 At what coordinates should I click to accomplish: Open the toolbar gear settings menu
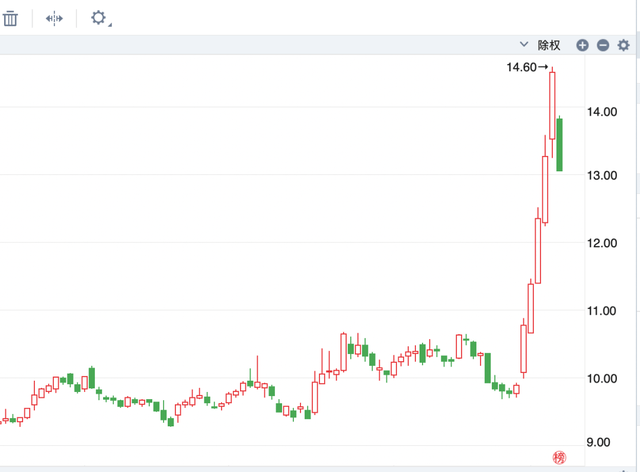pyautogui.click(x=99, y=18)
